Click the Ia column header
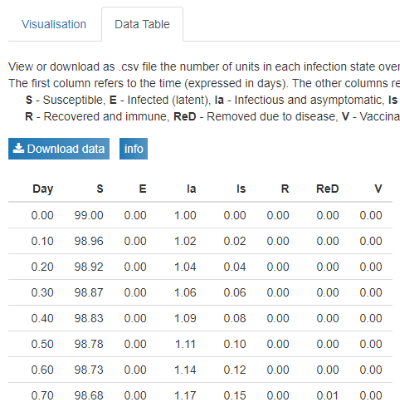400x400 pixels. coord(191,189)
